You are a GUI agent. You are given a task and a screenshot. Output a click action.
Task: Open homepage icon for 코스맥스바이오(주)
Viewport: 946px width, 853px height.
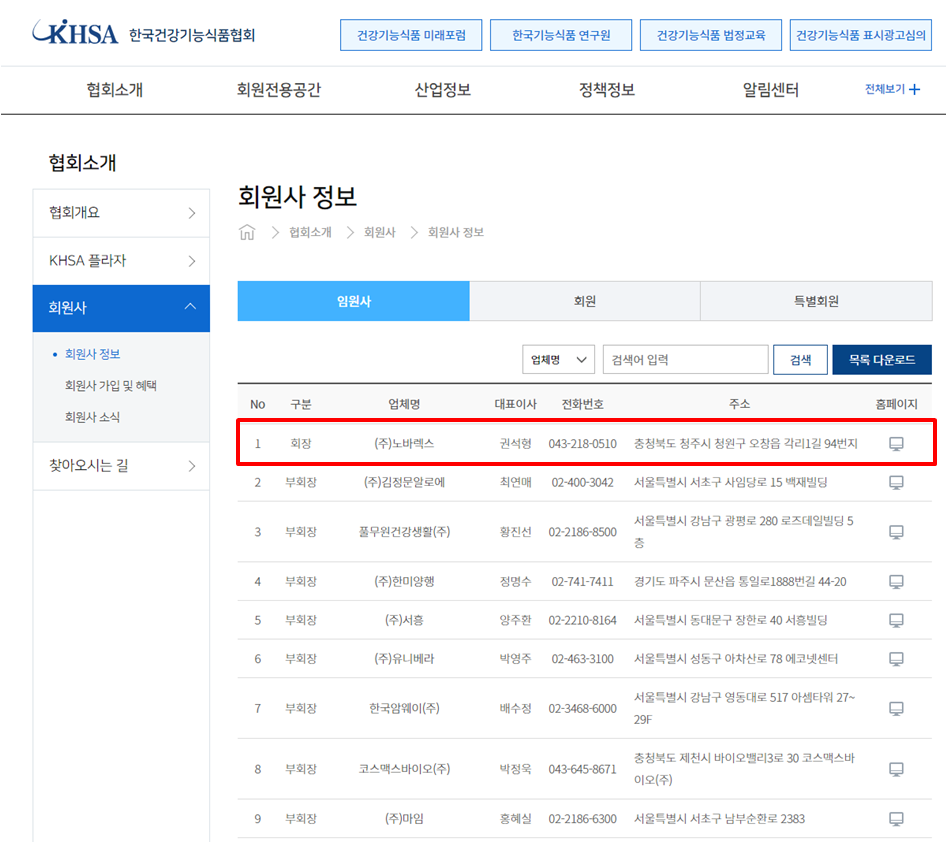[x=896, y=769]
